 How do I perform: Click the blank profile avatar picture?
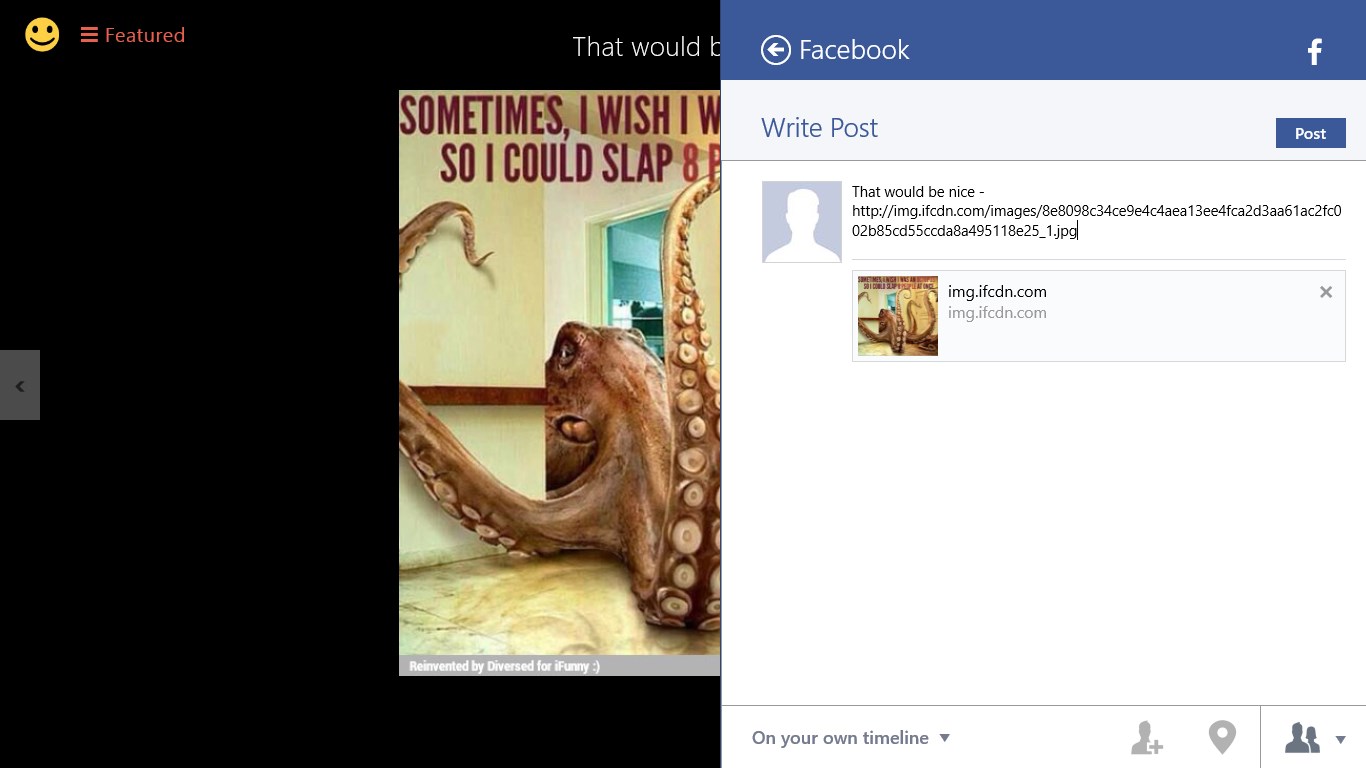(x=801, y=222)
